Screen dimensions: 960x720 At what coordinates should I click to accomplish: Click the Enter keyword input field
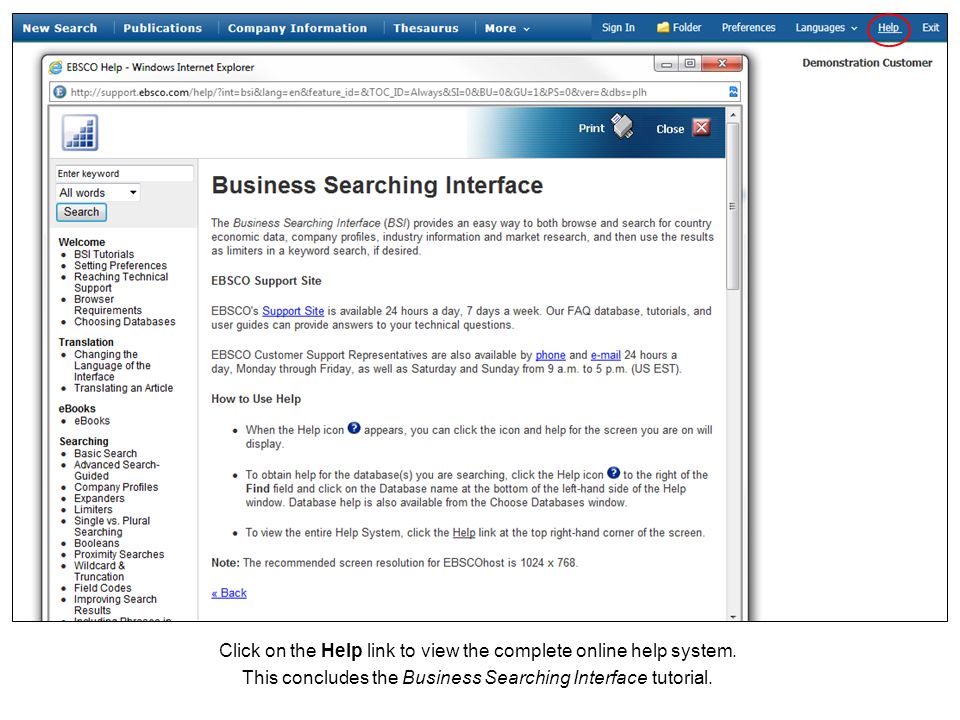[x=124, y=173]
